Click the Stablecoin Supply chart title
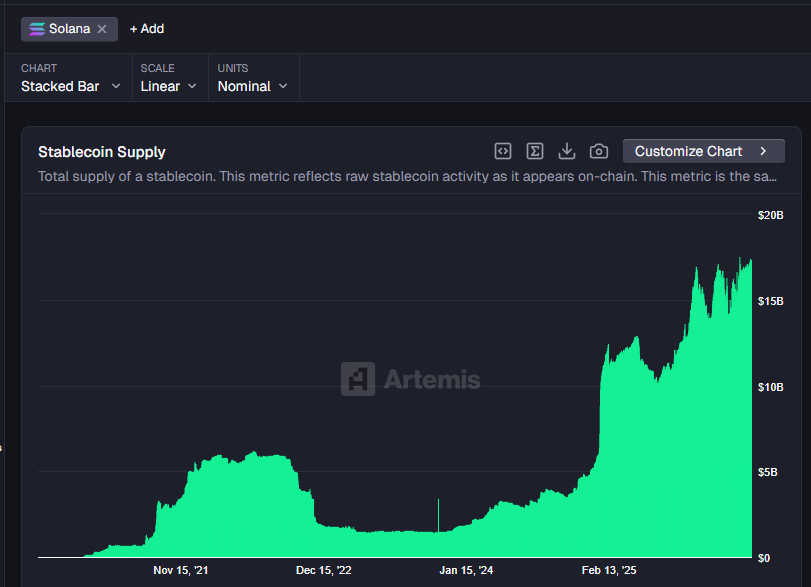 102,152
